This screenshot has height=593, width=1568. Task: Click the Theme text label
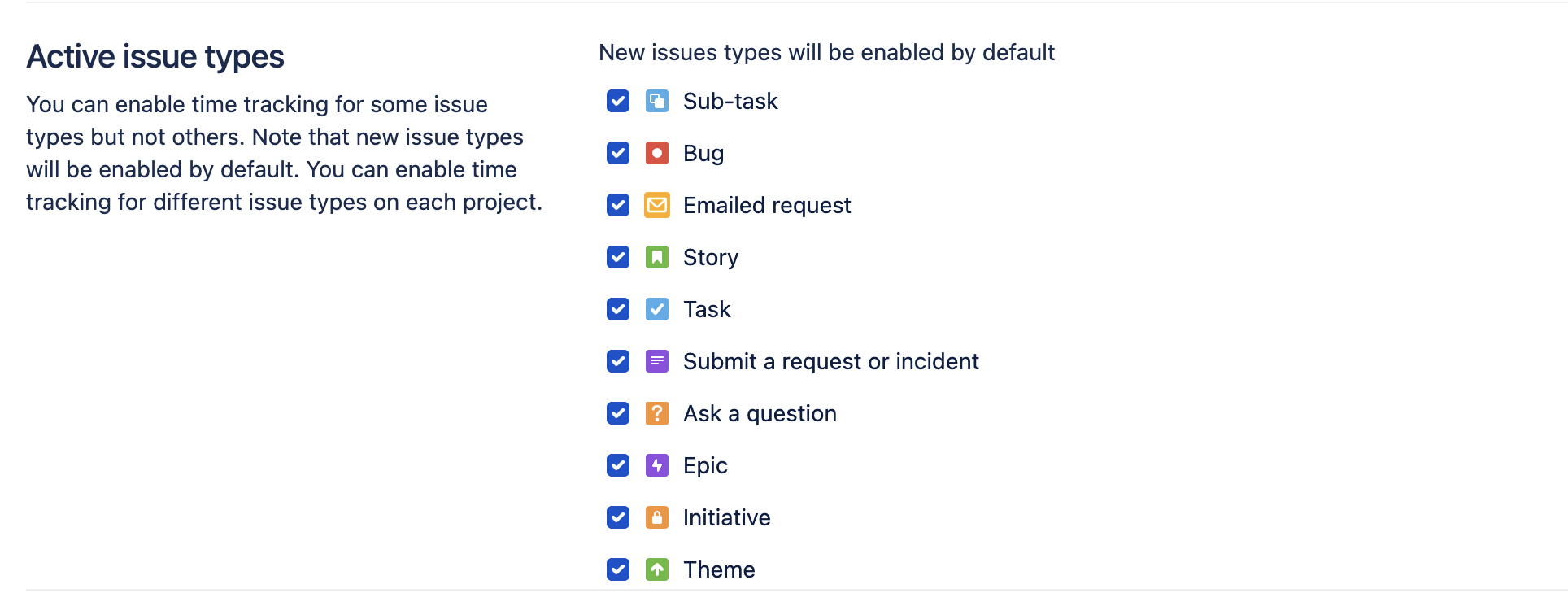pos(719,569)
